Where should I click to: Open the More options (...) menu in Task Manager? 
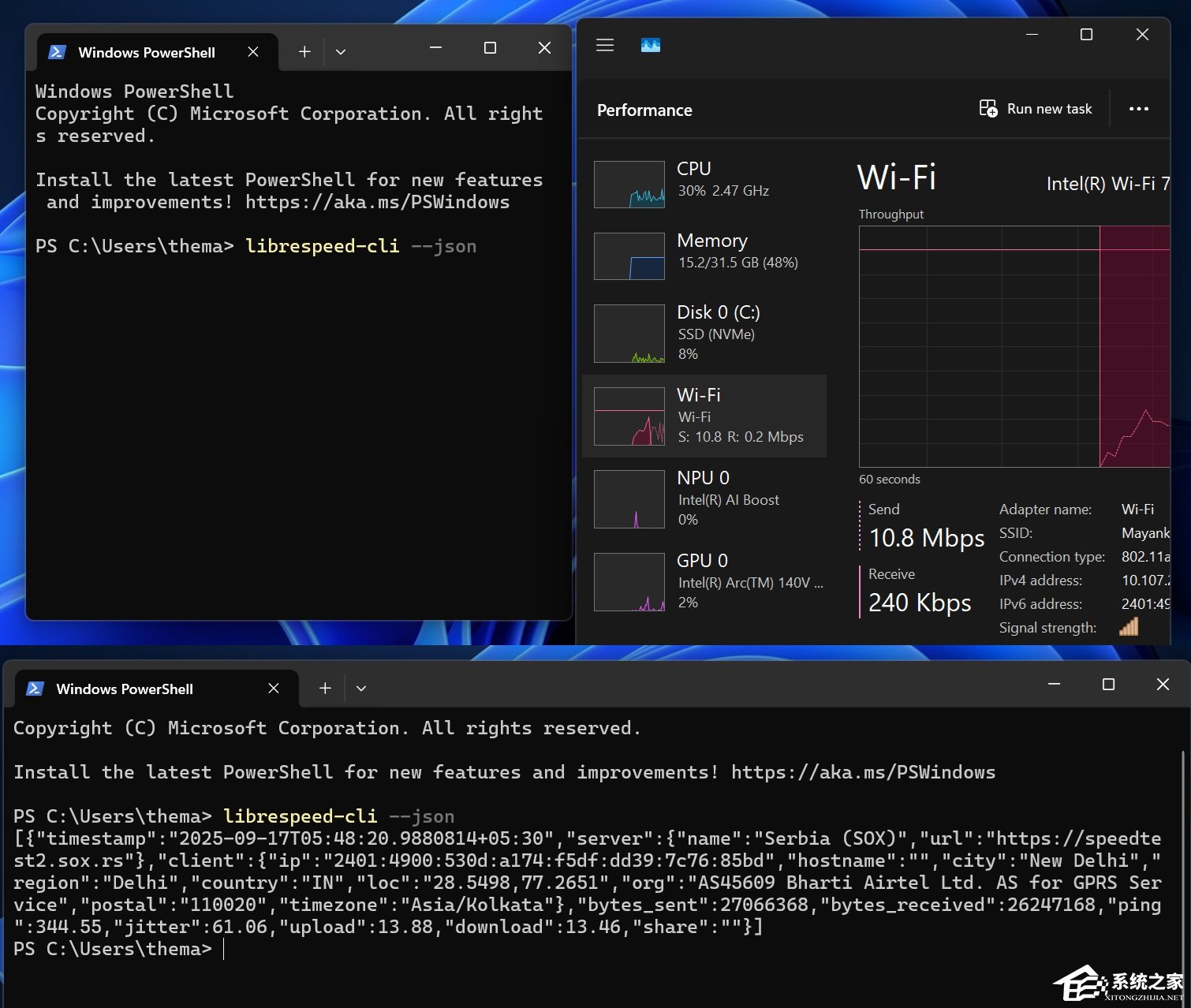1138,109
